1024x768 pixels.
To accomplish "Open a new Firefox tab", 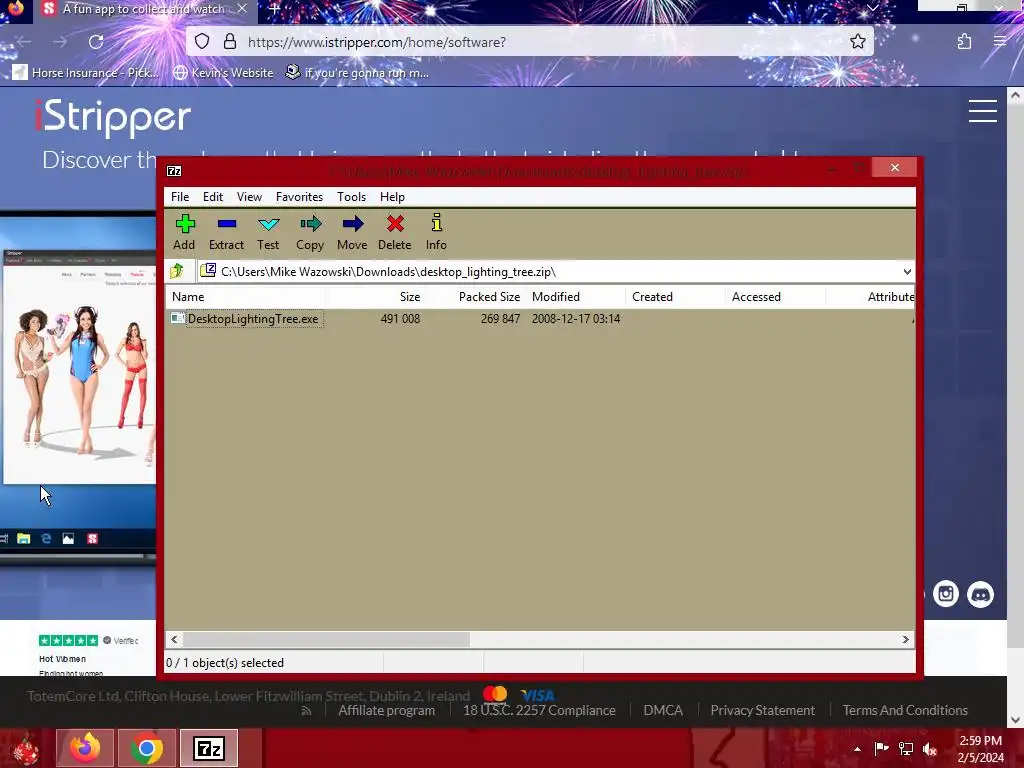I will tap(274, 8).
